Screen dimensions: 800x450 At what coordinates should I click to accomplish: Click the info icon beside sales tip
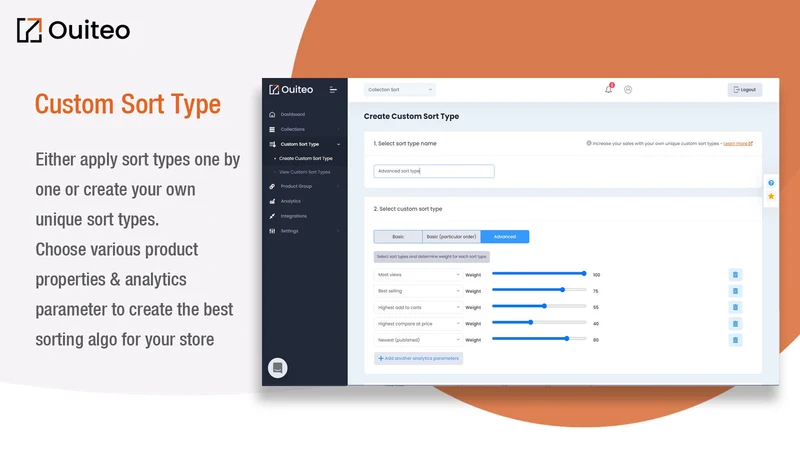(x=589, y=143)
